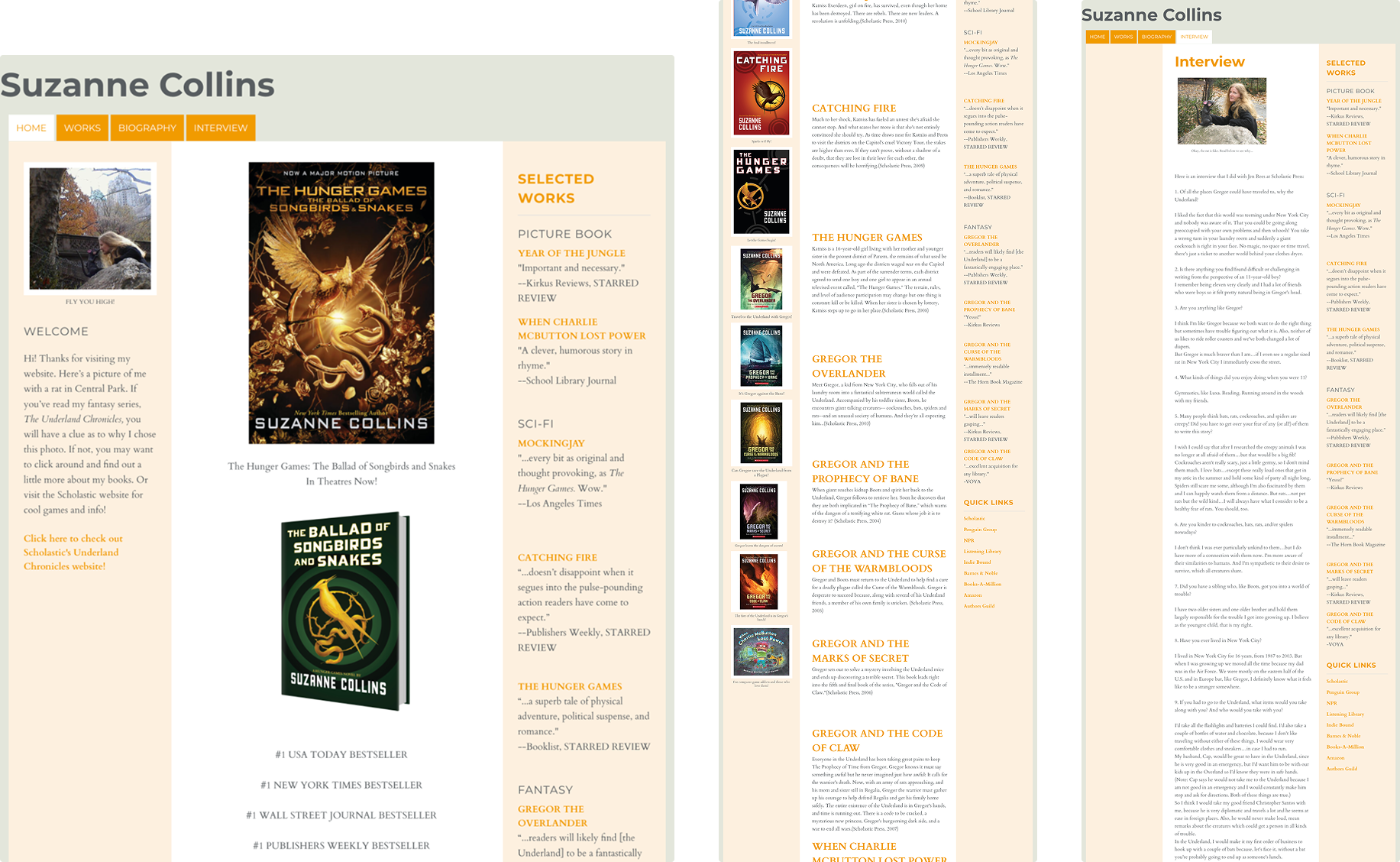Click the author photo on the Interview page
This screenshot has width=1400, height=862.
(x=1221, y=111)
